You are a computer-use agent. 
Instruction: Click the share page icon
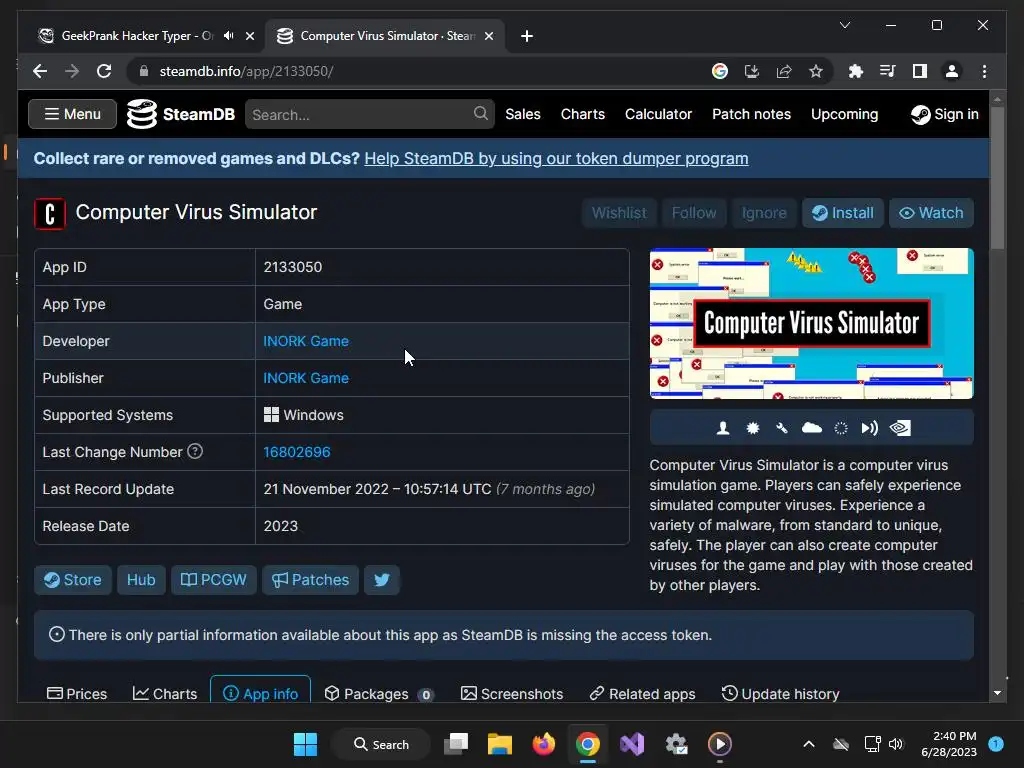click(784, 71)
